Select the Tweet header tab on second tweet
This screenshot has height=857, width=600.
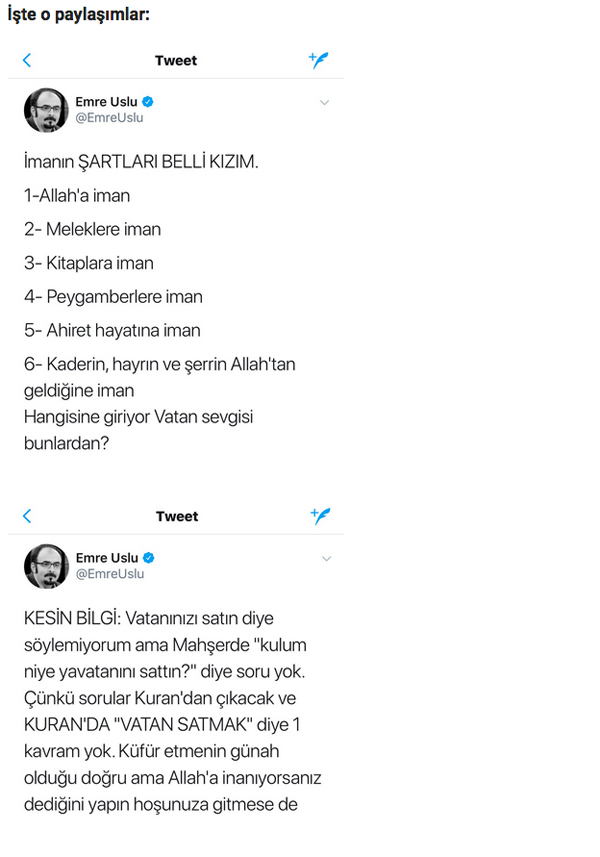click(x=177, y=516)
